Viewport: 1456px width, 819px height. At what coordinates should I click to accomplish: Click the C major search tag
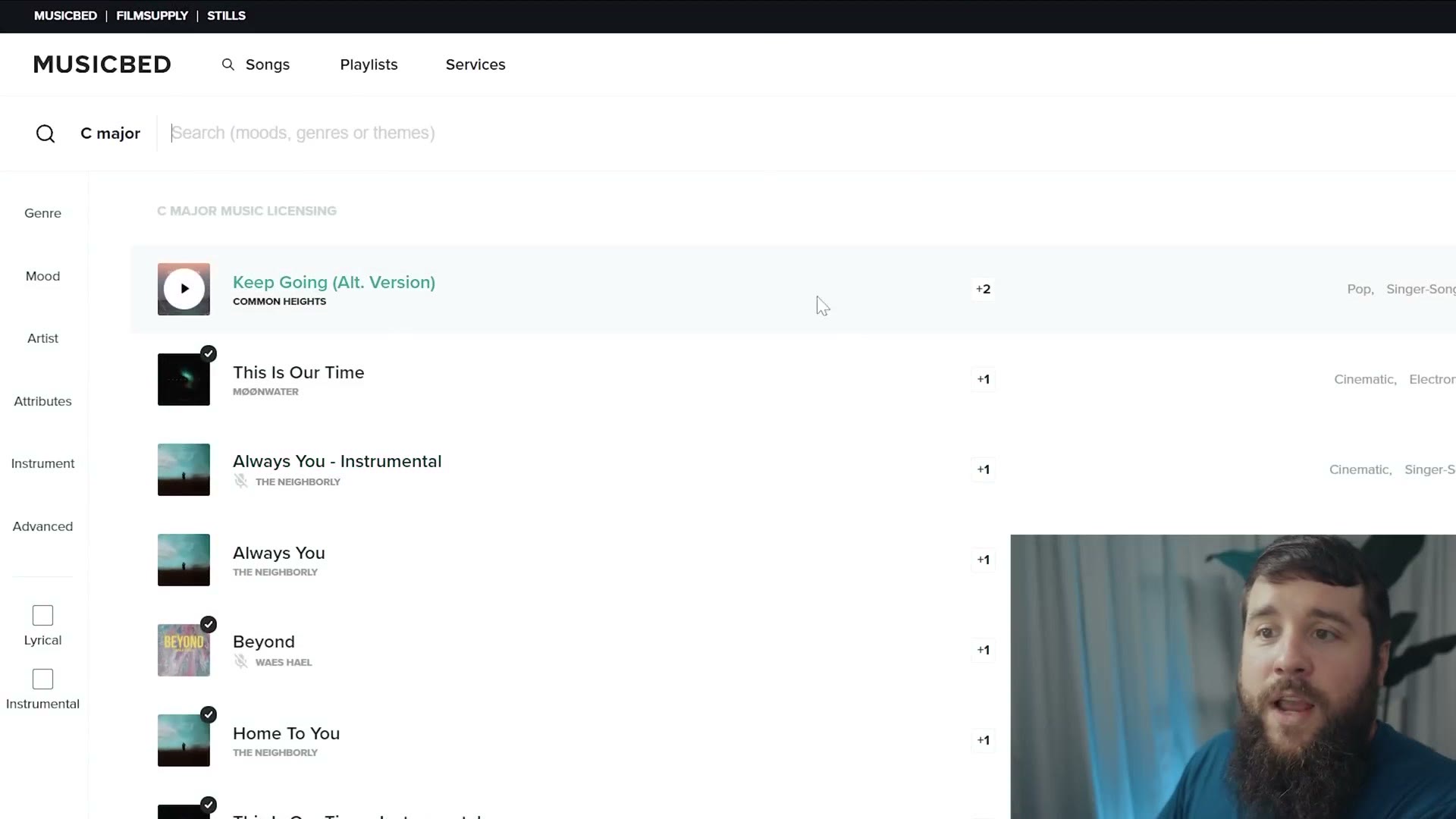pos(110,133)
